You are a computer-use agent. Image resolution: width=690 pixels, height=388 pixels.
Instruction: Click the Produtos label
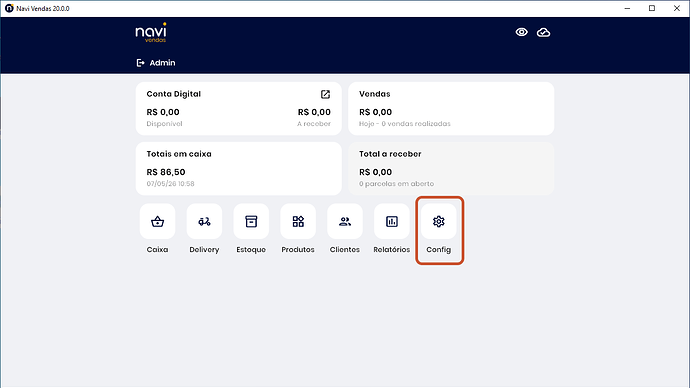pyautogui.click(x=298, y=249)
